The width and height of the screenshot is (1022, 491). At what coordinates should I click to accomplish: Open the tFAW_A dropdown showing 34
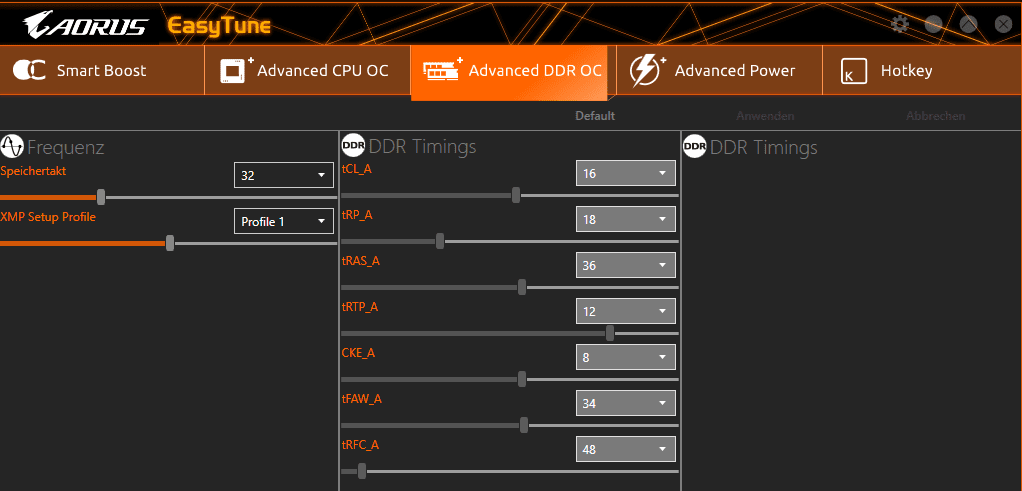point(626,403)
